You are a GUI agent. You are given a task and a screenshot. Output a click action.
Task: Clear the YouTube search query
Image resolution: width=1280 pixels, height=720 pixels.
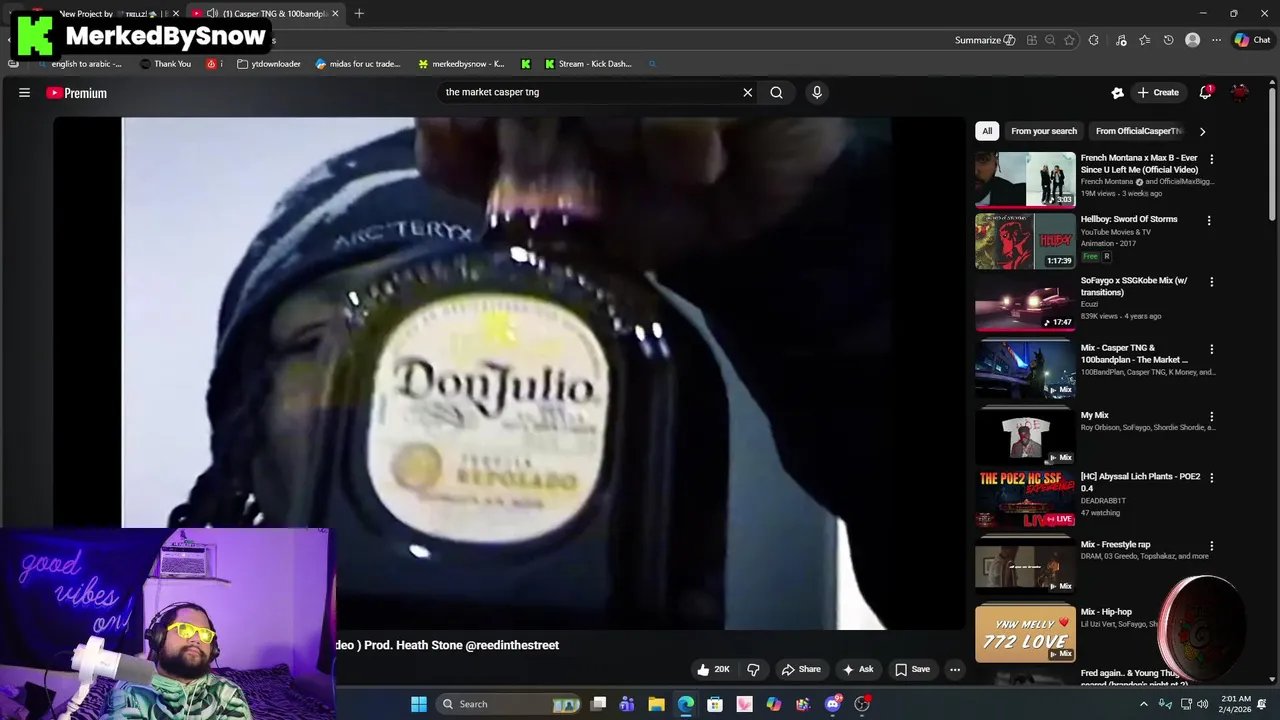click(747, 92)
